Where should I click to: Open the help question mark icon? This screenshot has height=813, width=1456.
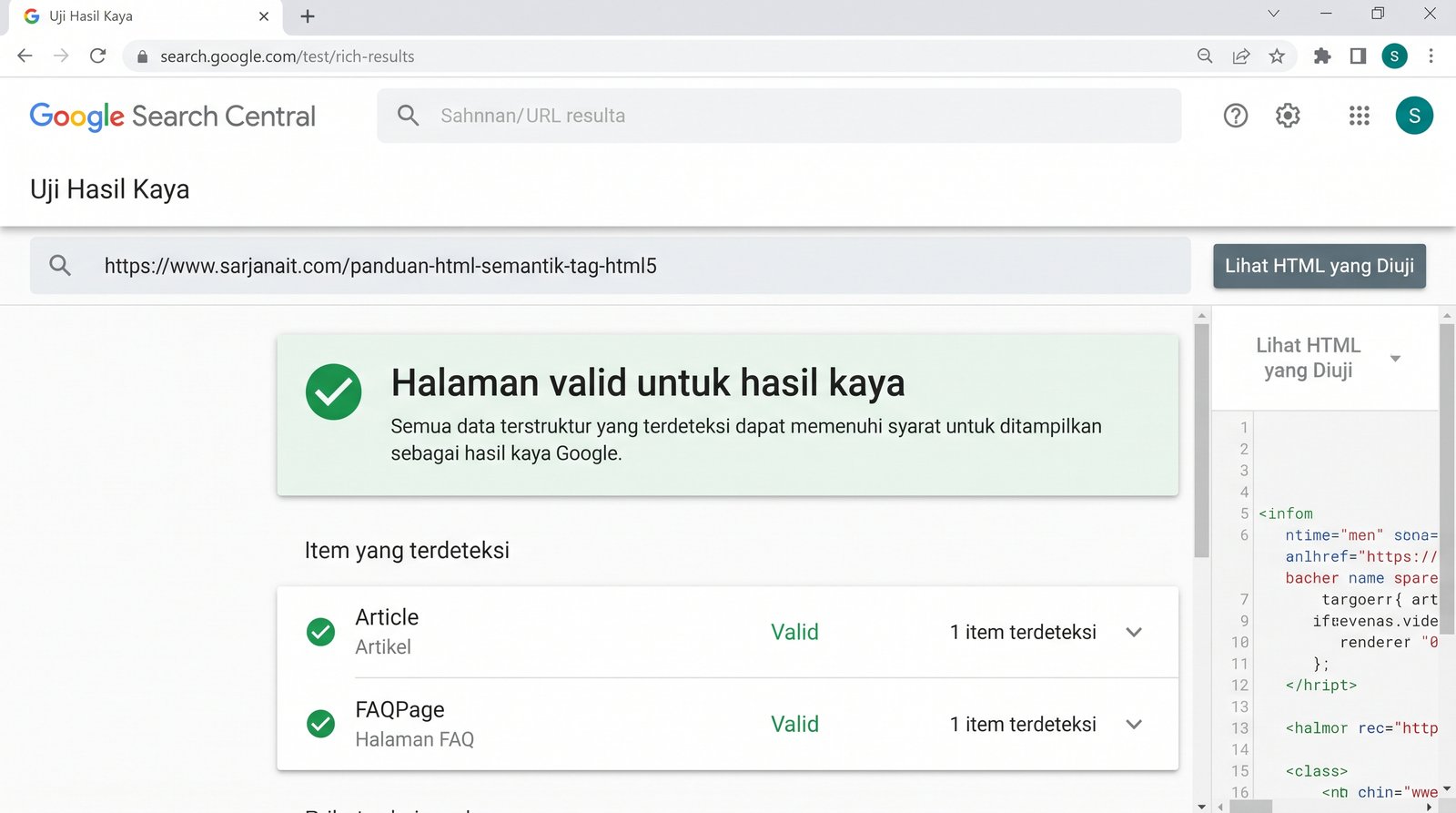(1236, 116)
